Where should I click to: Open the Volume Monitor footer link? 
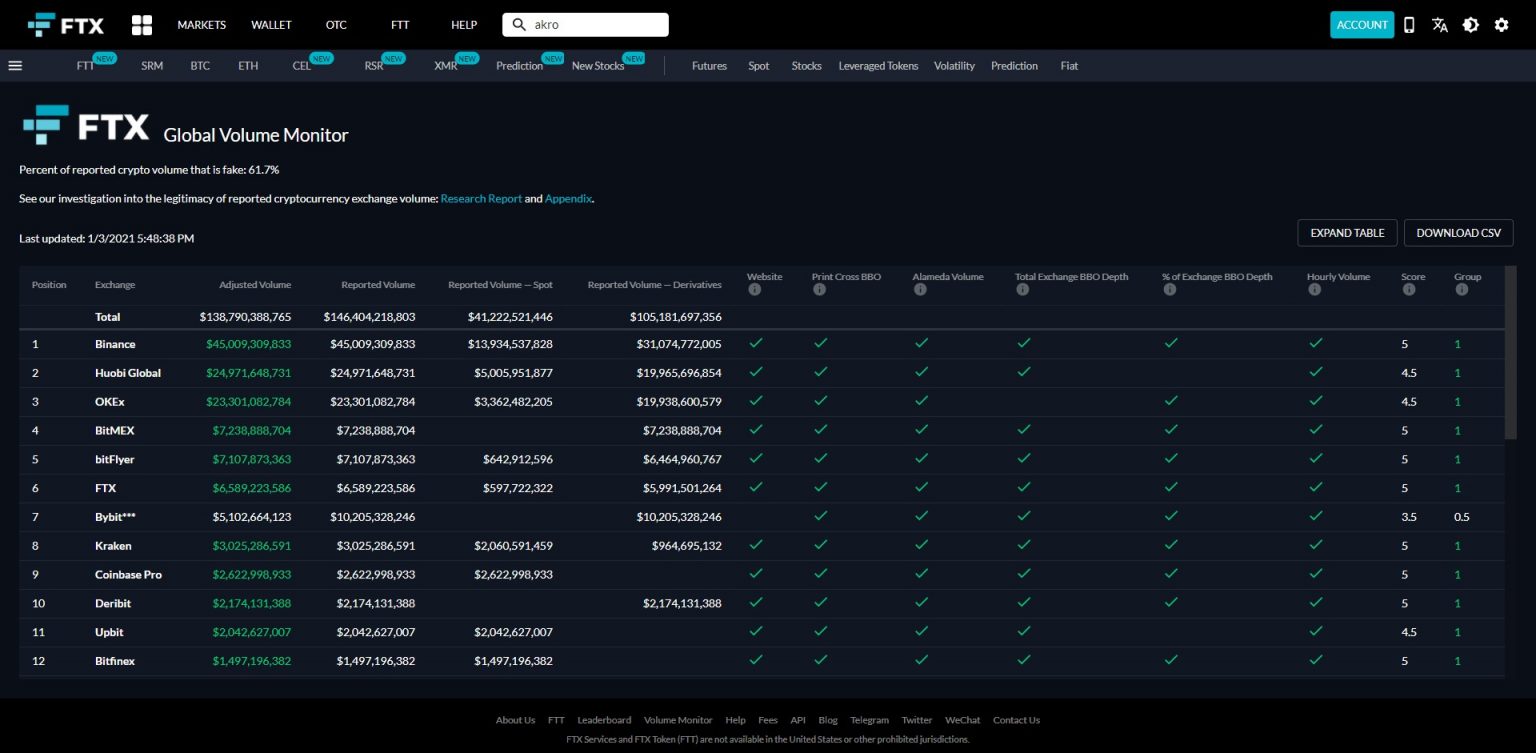(678, 720)
